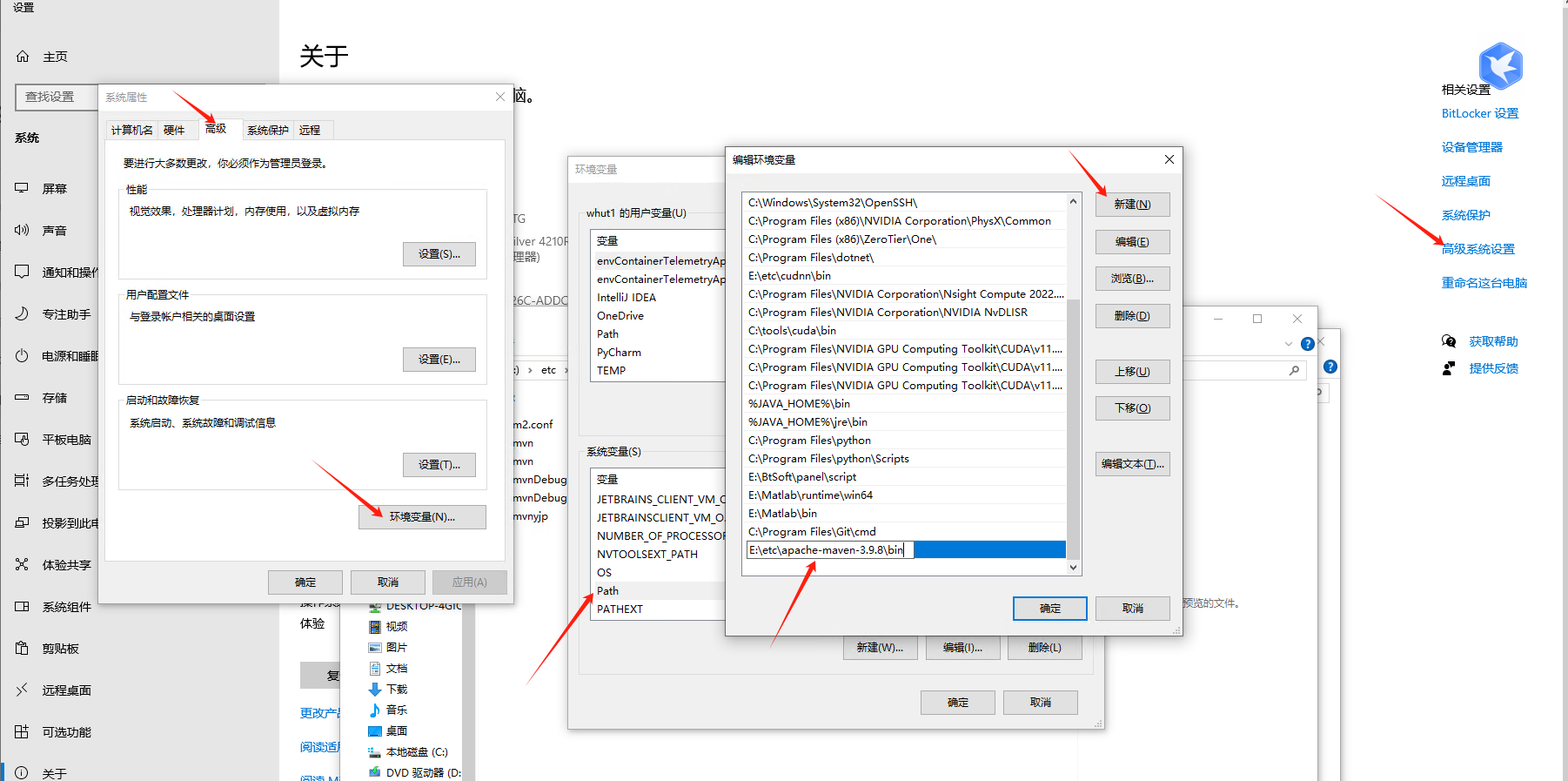
Task: Select C:\Program Files\python\Scripts entry
Action: point(906,459)
